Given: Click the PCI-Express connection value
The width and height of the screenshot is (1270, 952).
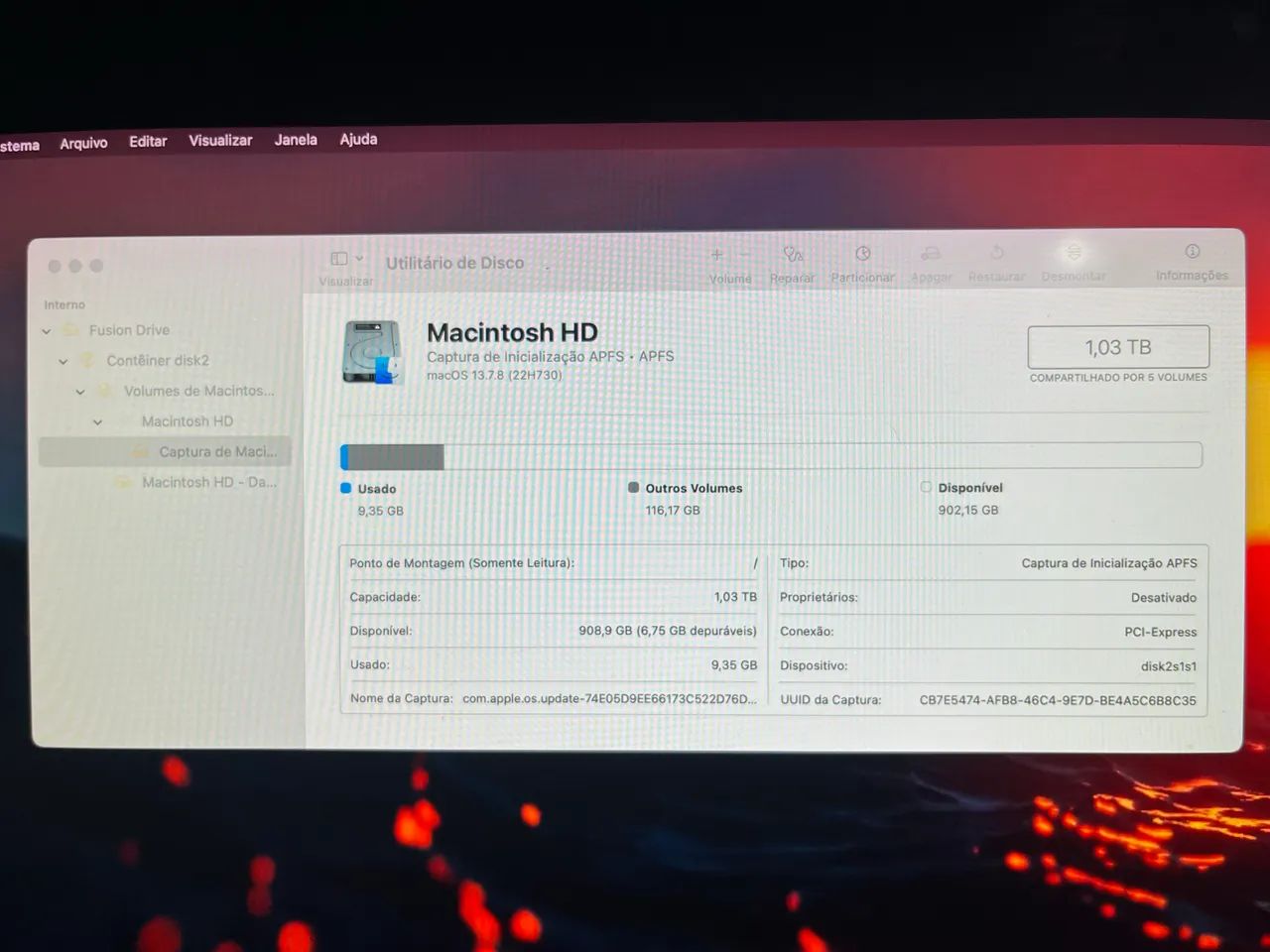Looking at the screenshot, I should (1161, 632).
